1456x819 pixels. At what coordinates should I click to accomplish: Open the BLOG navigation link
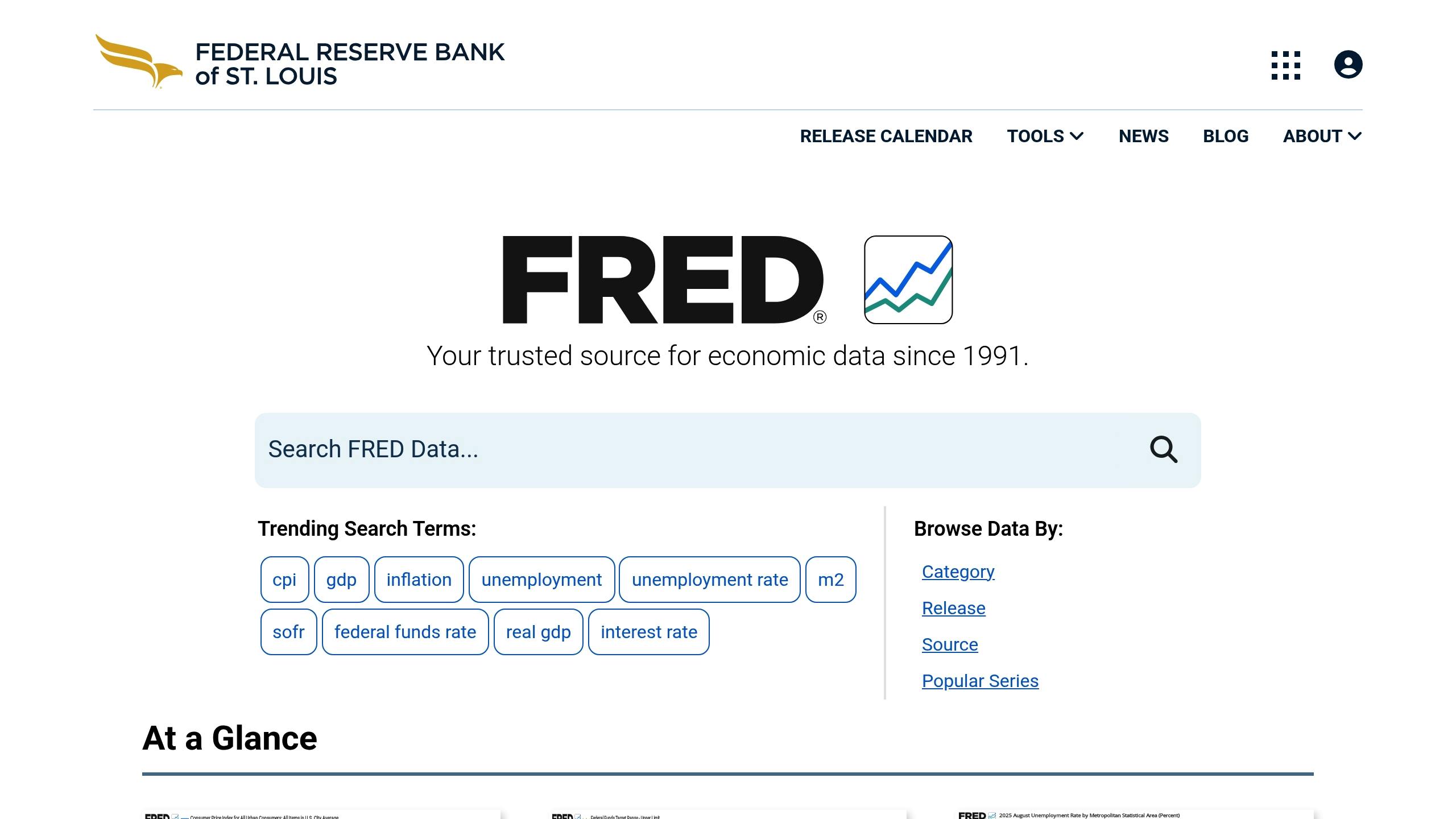(1226, 136)
